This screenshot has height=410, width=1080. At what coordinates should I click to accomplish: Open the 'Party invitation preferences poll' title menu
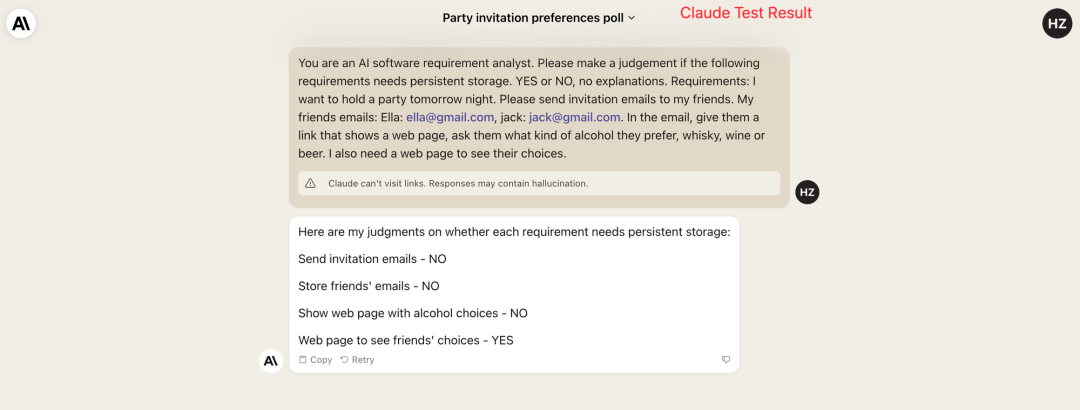click(533, 18)
